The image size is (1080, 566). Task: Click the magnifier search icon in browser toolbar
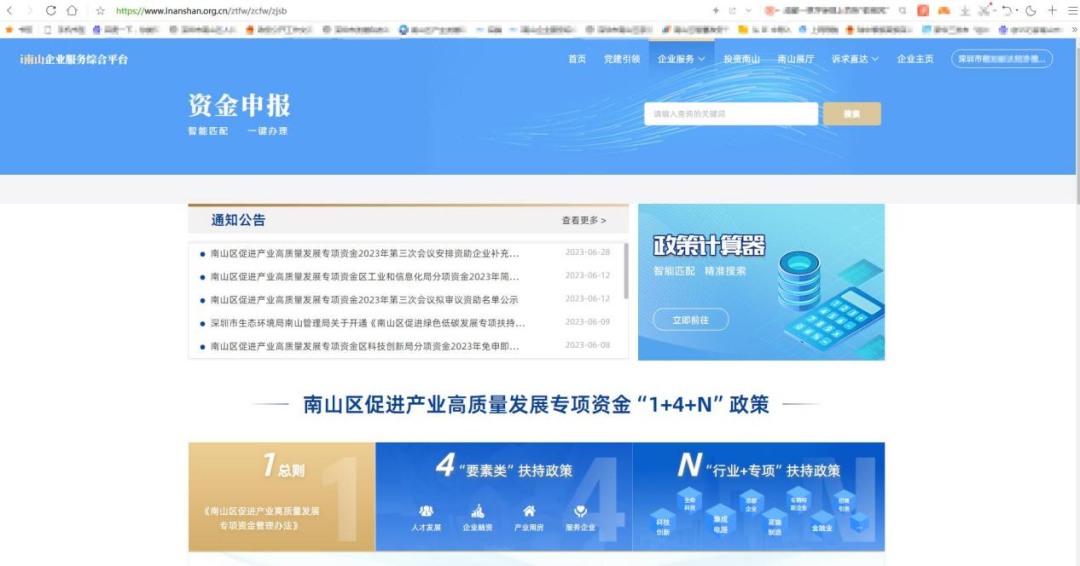click(x=902, y=10)
